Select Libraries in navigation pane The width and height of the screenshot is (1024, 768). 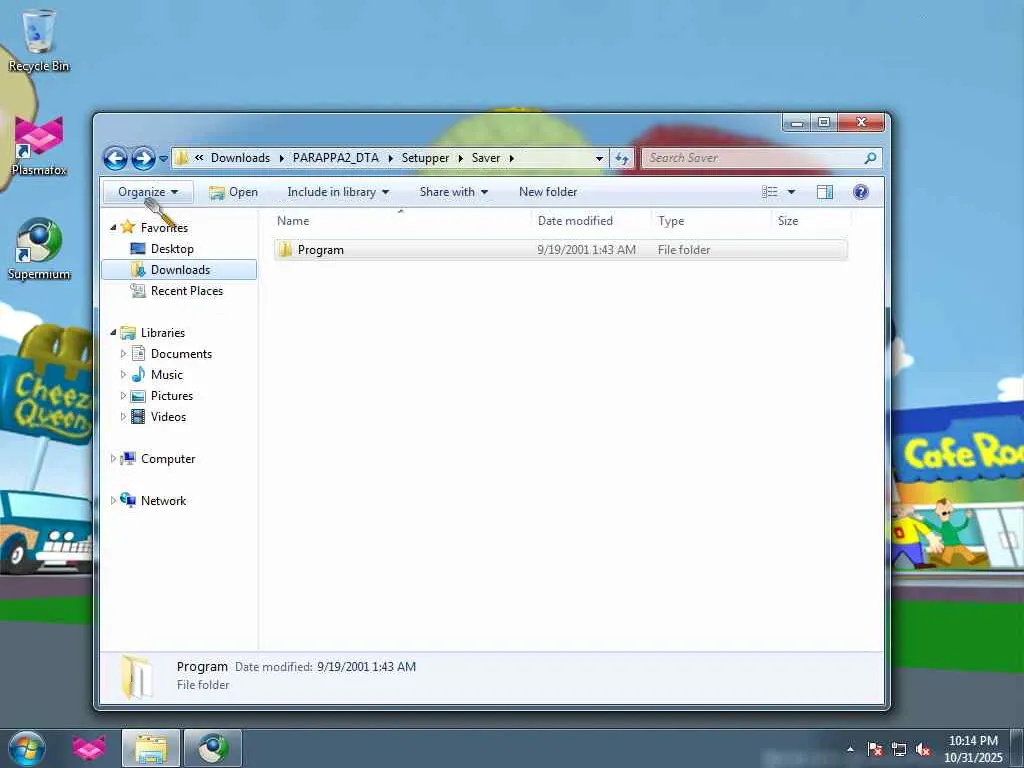tap(163, 332)
